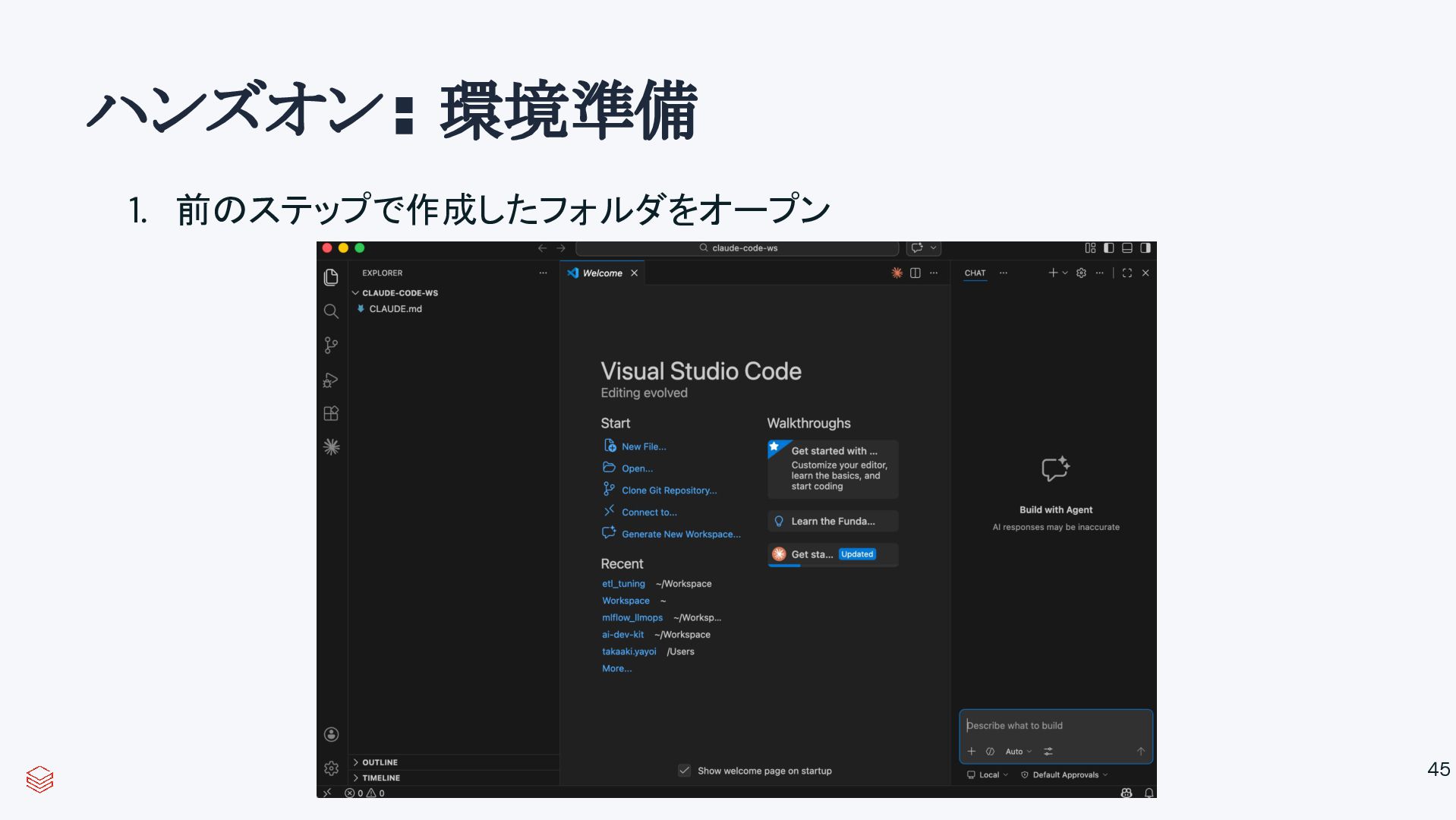Click the chat icon in title bar
Image resolution: width=1456 pixels, height=820 pixels.
(x=917, y=248)
